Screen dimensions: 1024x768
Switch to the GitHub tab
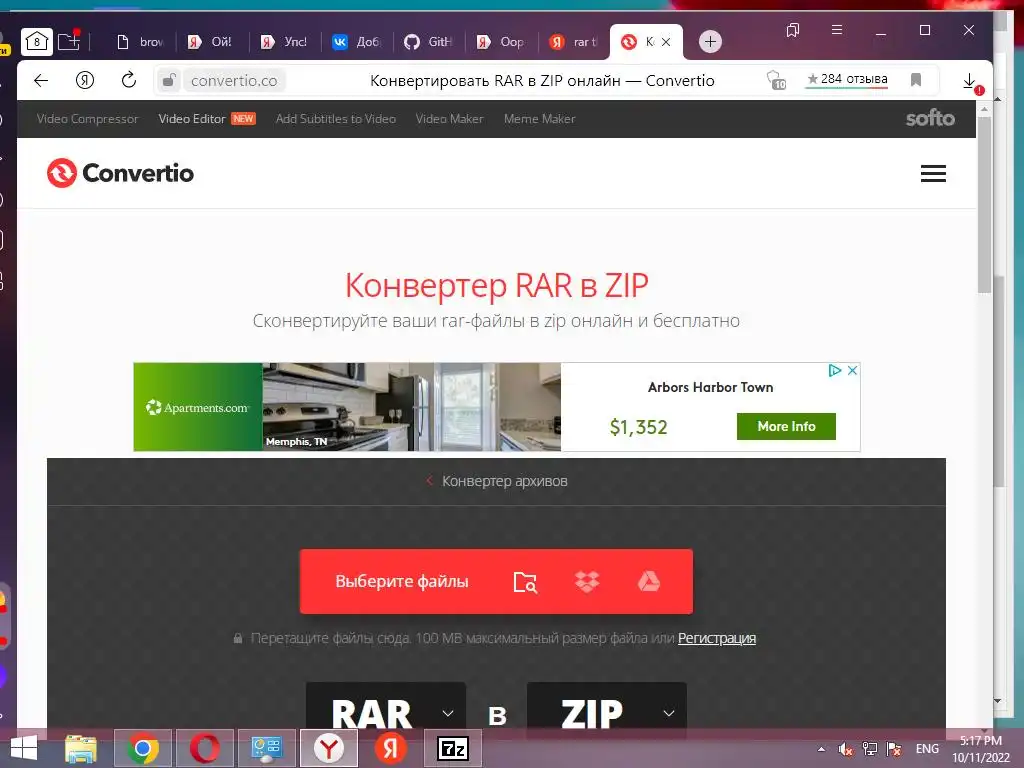[428, 42]
